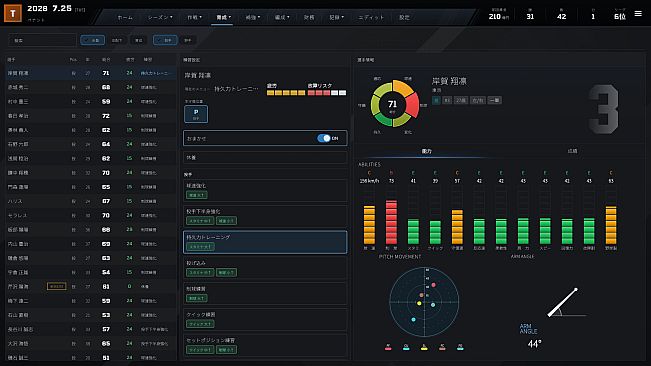The height and width of the screenshot is (366, 651).
Task: Click the red pitch legend marker below chart
Action: (x=388, y=348)
